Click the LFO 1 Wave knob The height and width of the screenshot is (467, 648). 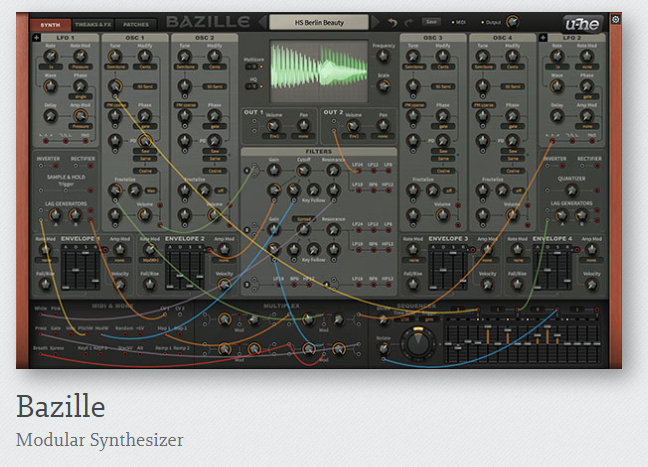point(51,86)
